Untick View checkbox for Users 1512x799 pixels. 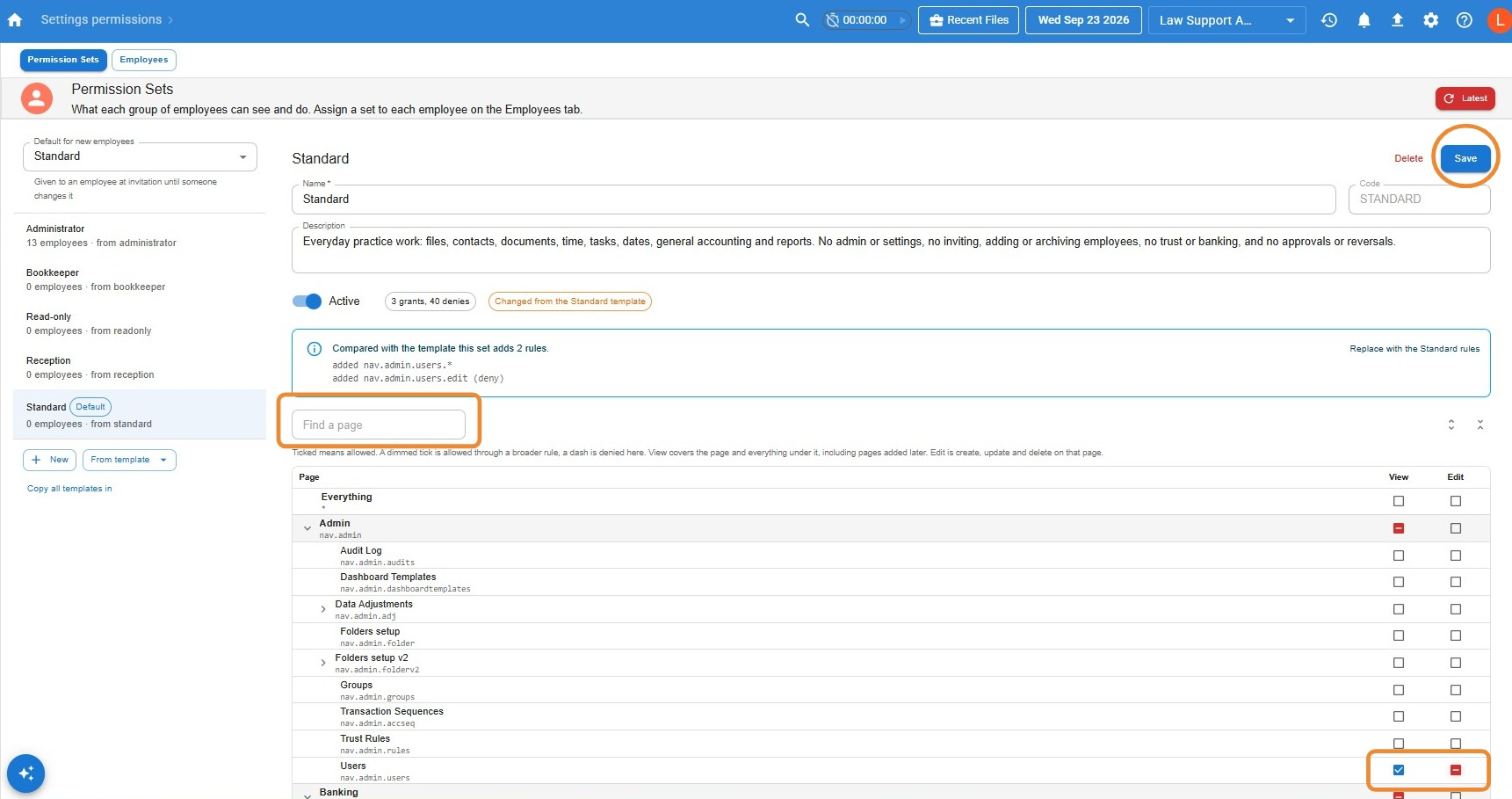click(1399, 770)
